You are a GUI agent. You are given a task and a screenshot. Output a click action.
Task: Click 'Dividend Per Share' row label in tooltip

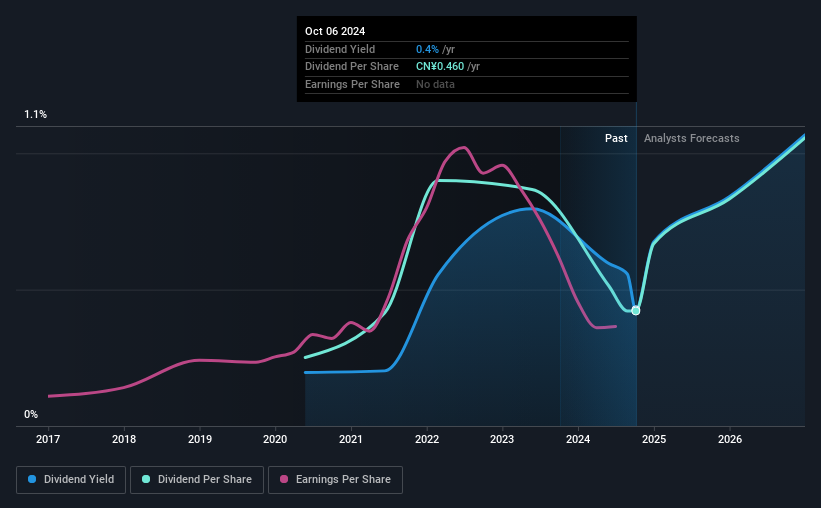(x=352, y=67)
